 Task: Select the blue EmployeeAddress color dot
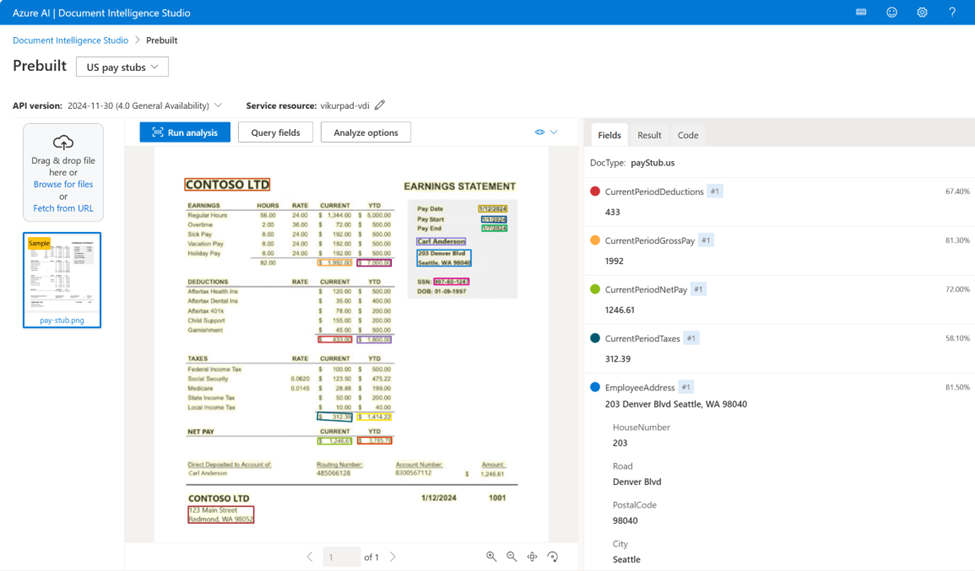595,387
